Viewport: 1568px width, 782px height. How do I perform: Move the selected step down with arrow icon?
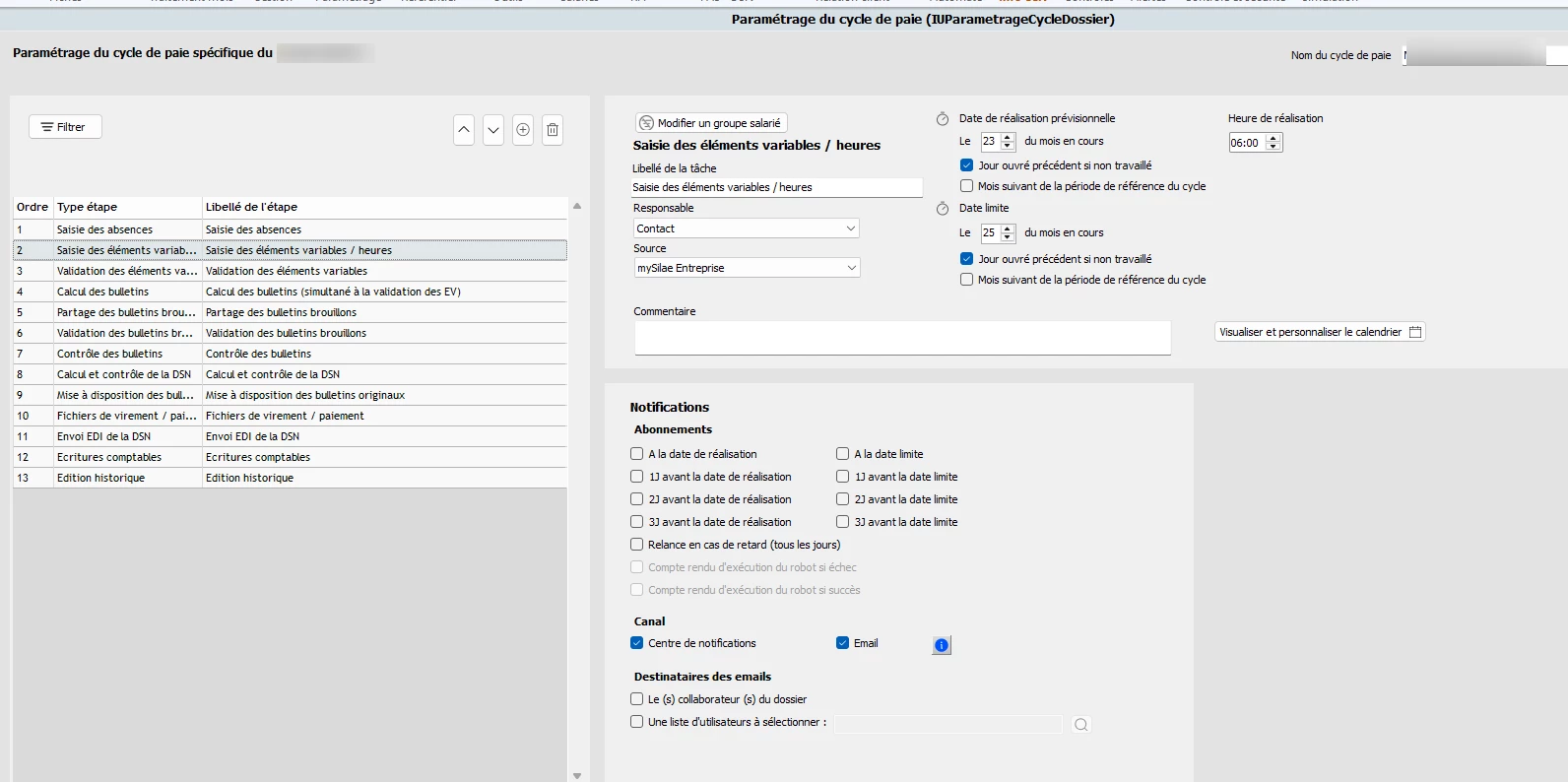tap(493, 130)
